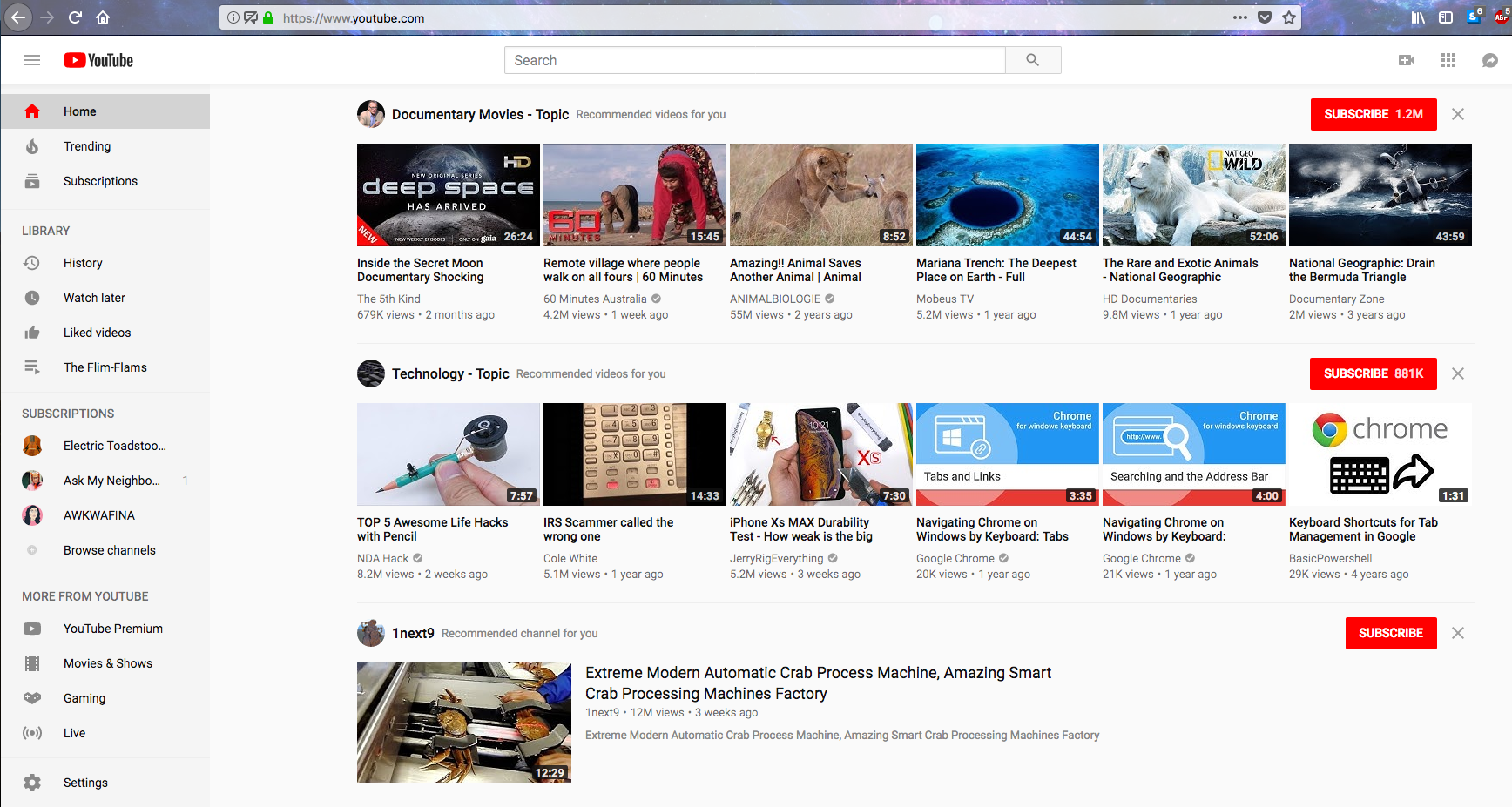Image resolution: width=1512 pixels, height=807 pixels.
Task: Open Documentary Movies - Topic heading
Action: (480, 114)
